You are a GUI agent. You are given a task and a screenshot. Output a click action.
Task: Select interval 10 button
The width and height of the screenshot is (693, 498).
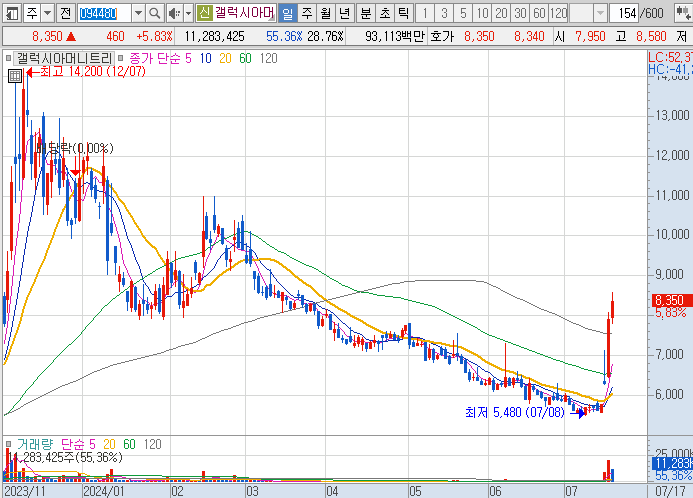[x=482, y=14]
